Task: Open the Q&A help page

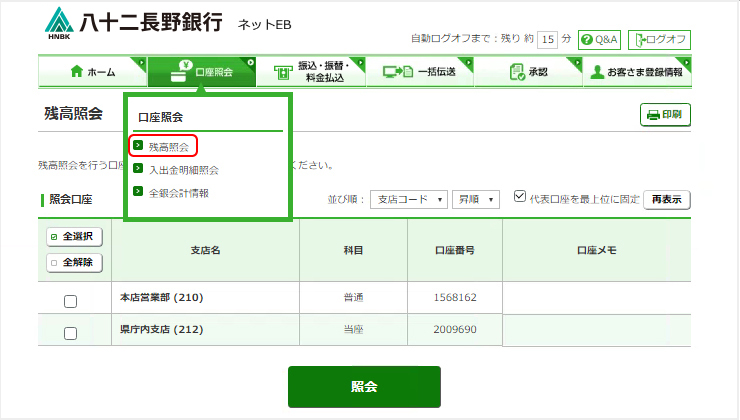Action: click(x=599, y=40)
